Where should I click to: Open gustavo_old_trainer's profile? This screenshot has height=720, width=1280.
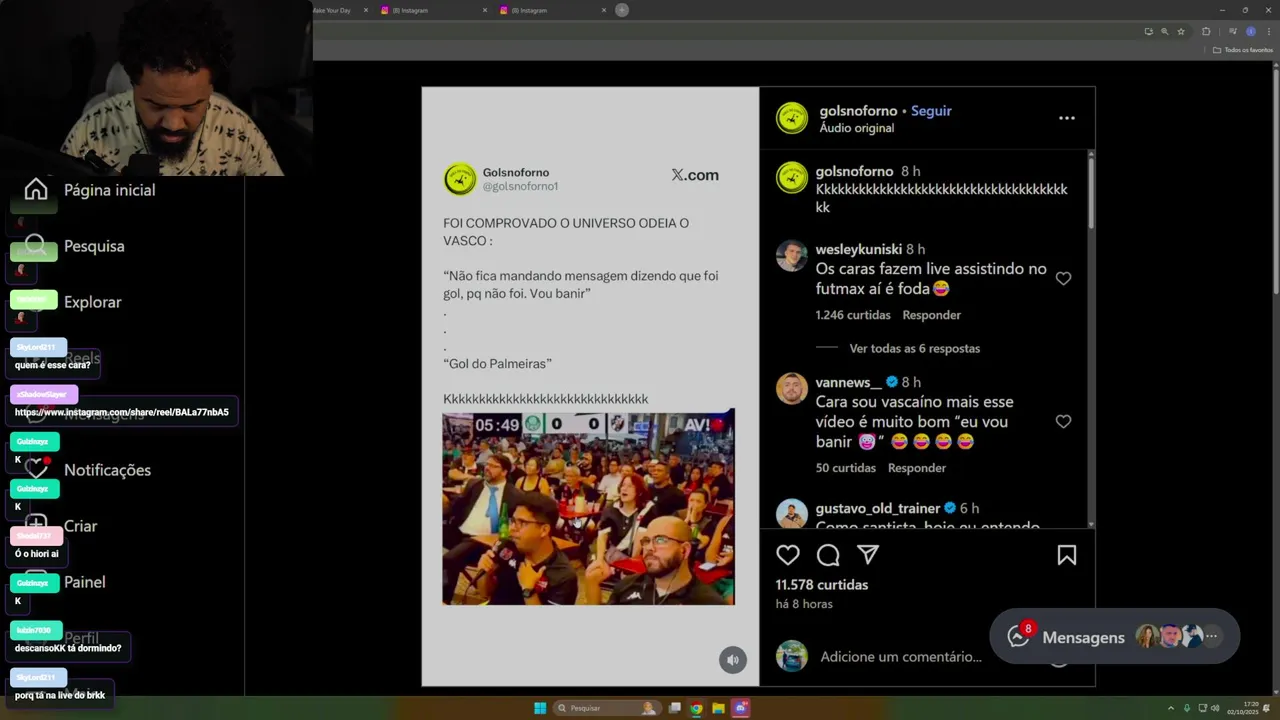878,508
